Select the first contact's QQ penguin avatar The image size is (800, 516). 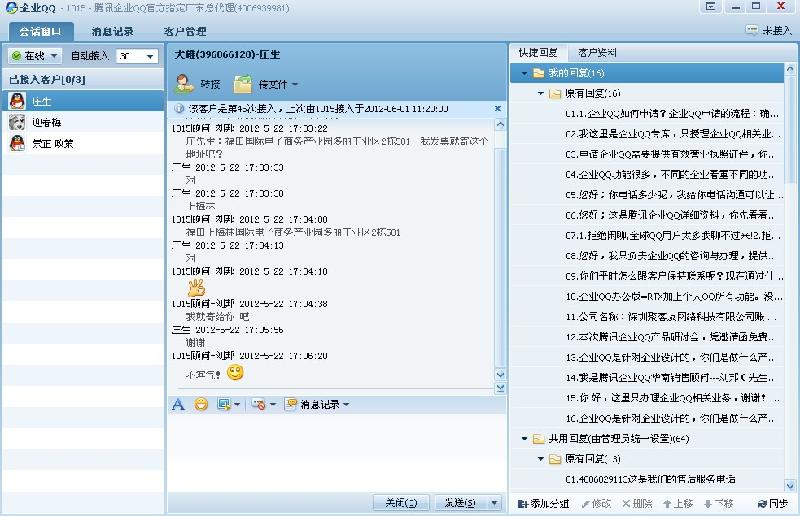[x=17, y=101]
